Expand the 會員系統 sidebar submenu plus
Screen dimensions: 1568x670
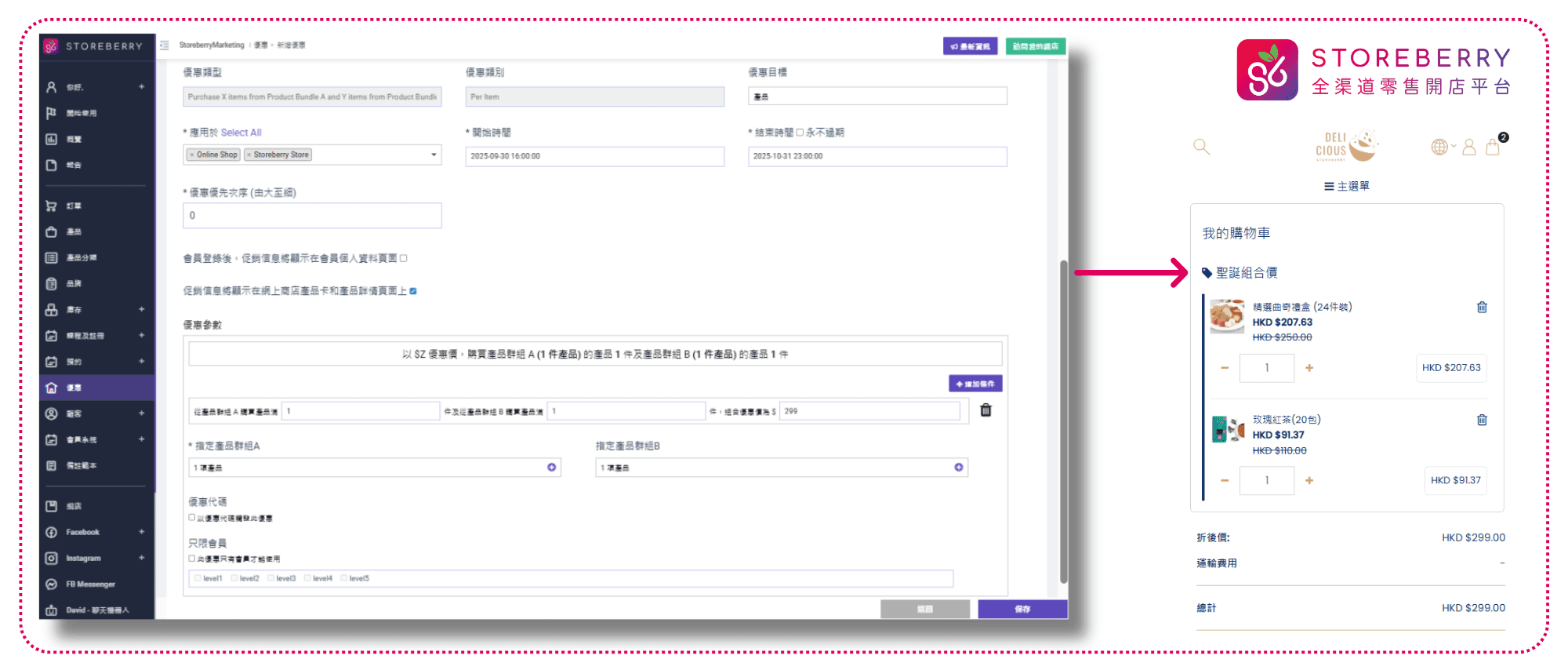142,439
